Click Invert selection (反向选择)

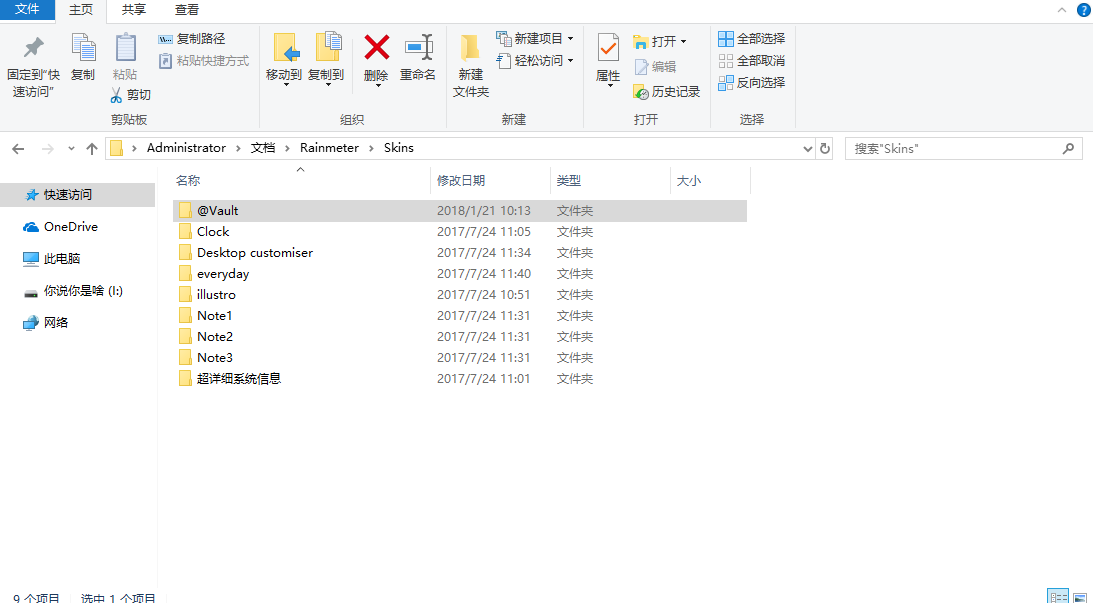pos(751,82)
